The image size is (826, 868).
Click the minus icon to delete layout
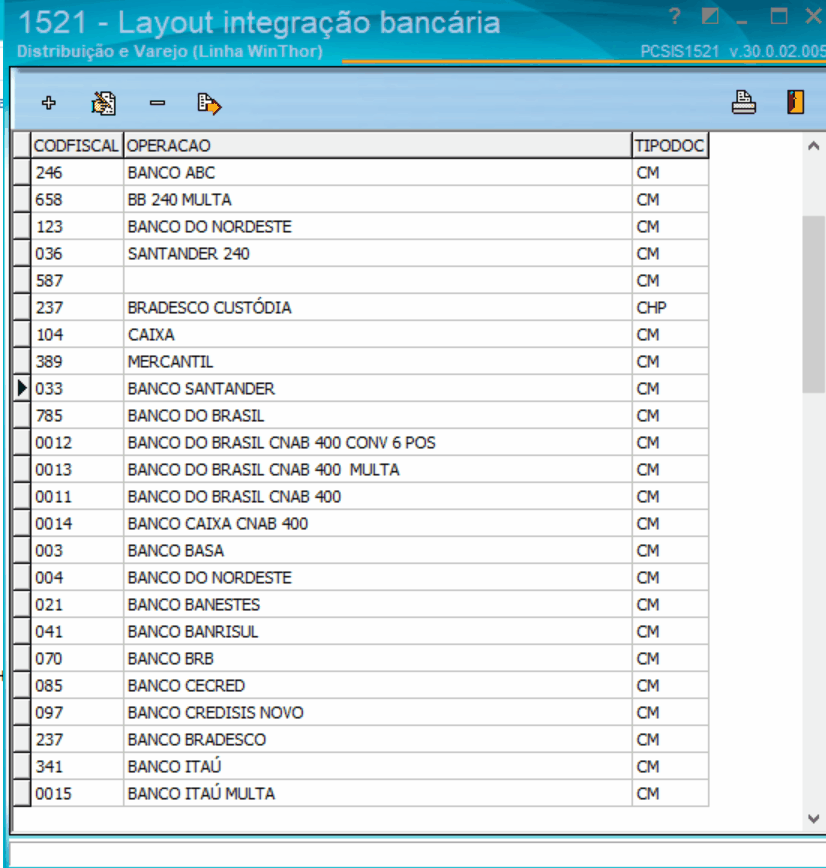[x=157, y=103]
